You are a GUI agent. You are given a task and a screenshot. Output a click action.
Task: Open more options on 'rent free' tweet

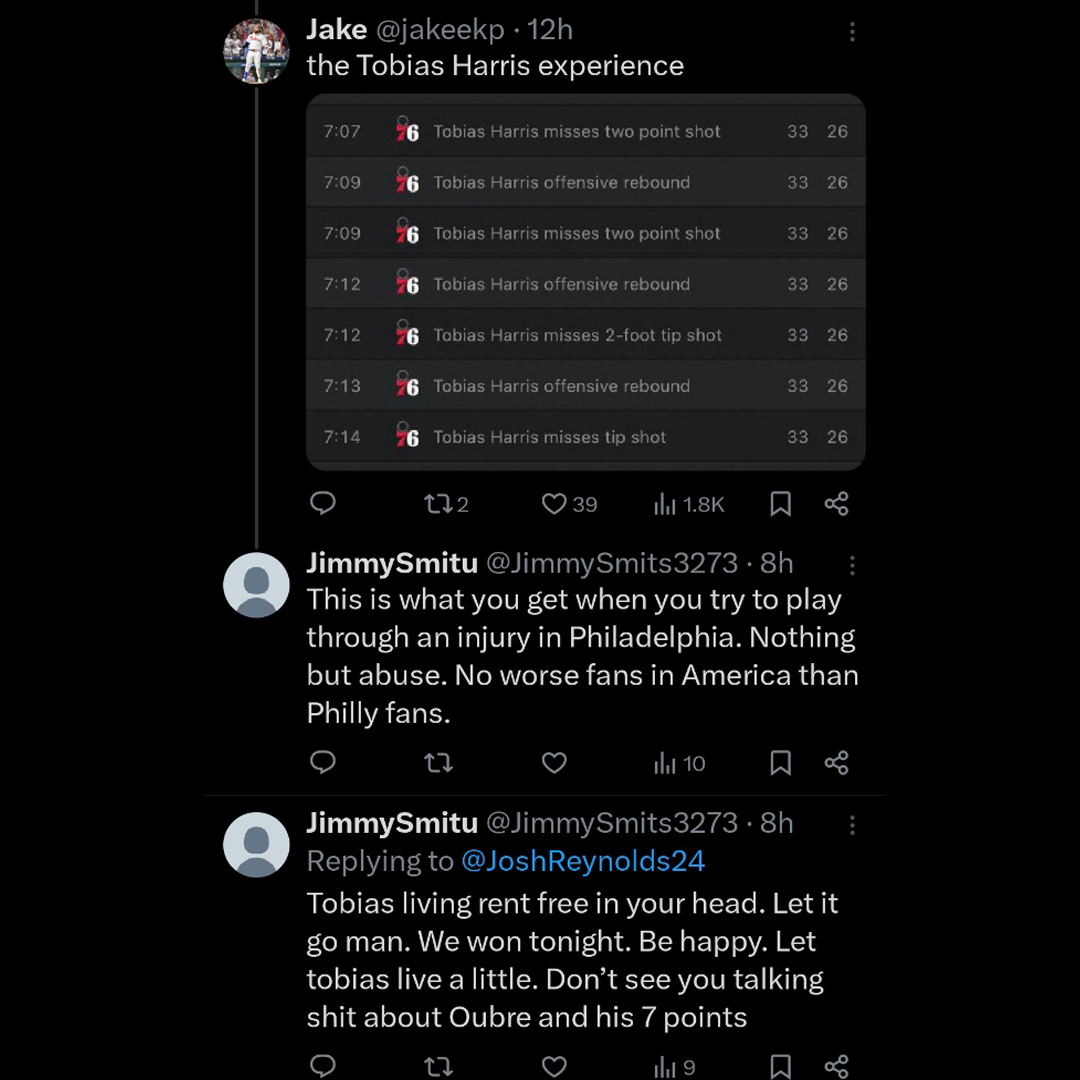coord(852,825)
